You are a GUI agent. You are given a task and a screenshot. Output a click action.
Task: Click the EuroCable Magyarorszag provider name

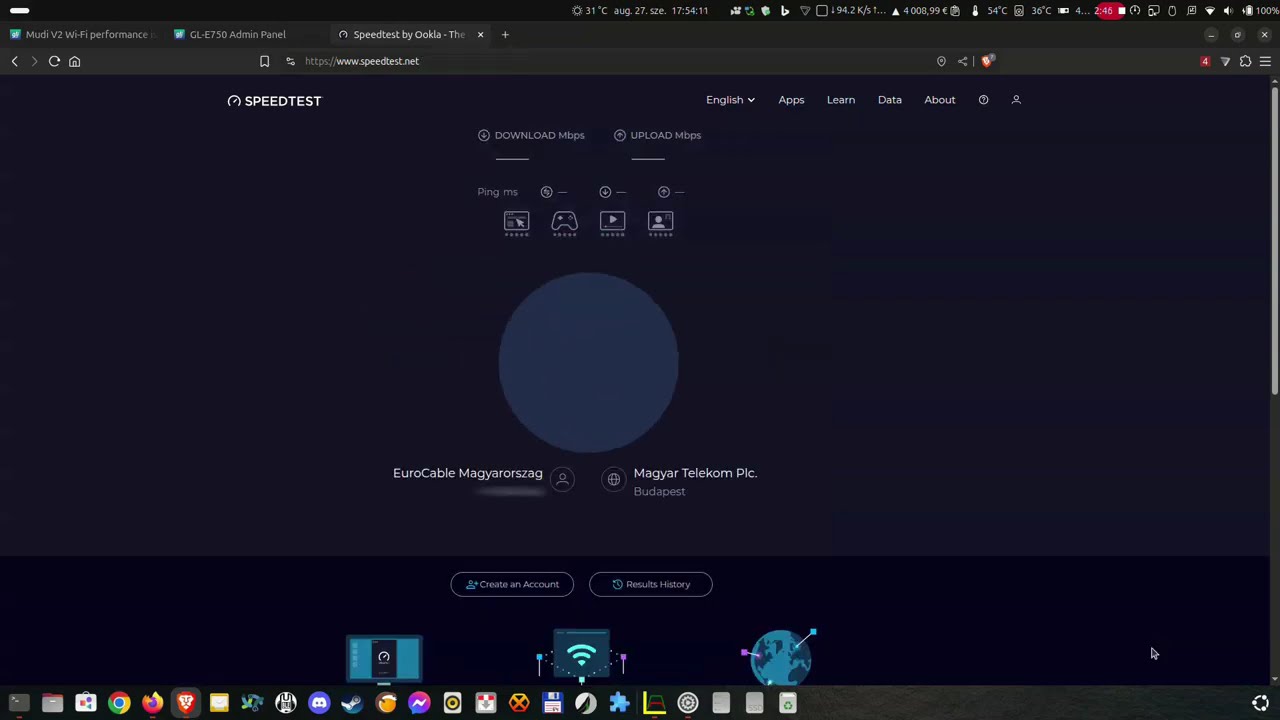pyautogui.click(x=468, y=473)
